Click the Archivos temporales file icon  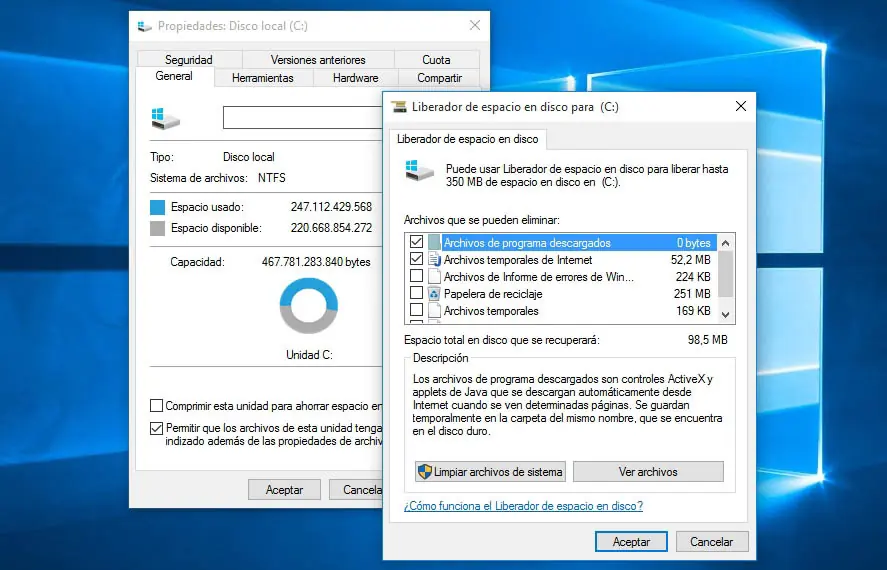(434, 310)
